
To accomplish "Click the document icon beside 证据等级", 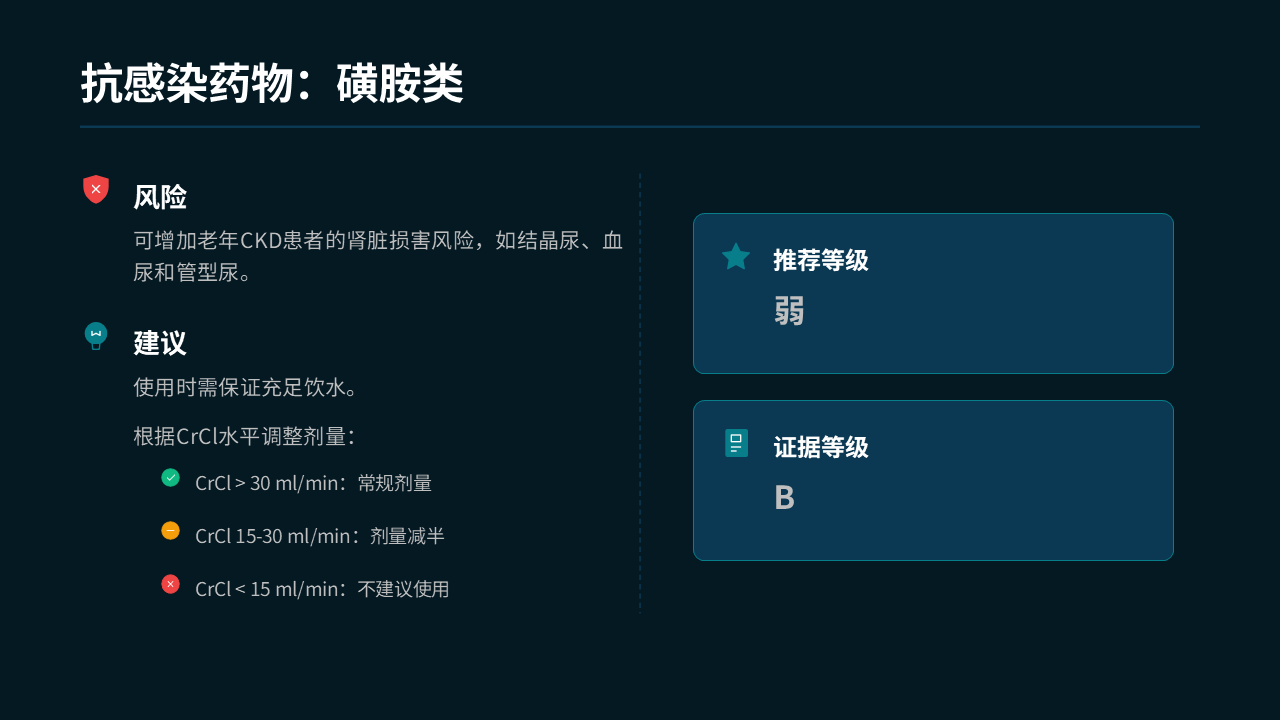I will 736,443.
